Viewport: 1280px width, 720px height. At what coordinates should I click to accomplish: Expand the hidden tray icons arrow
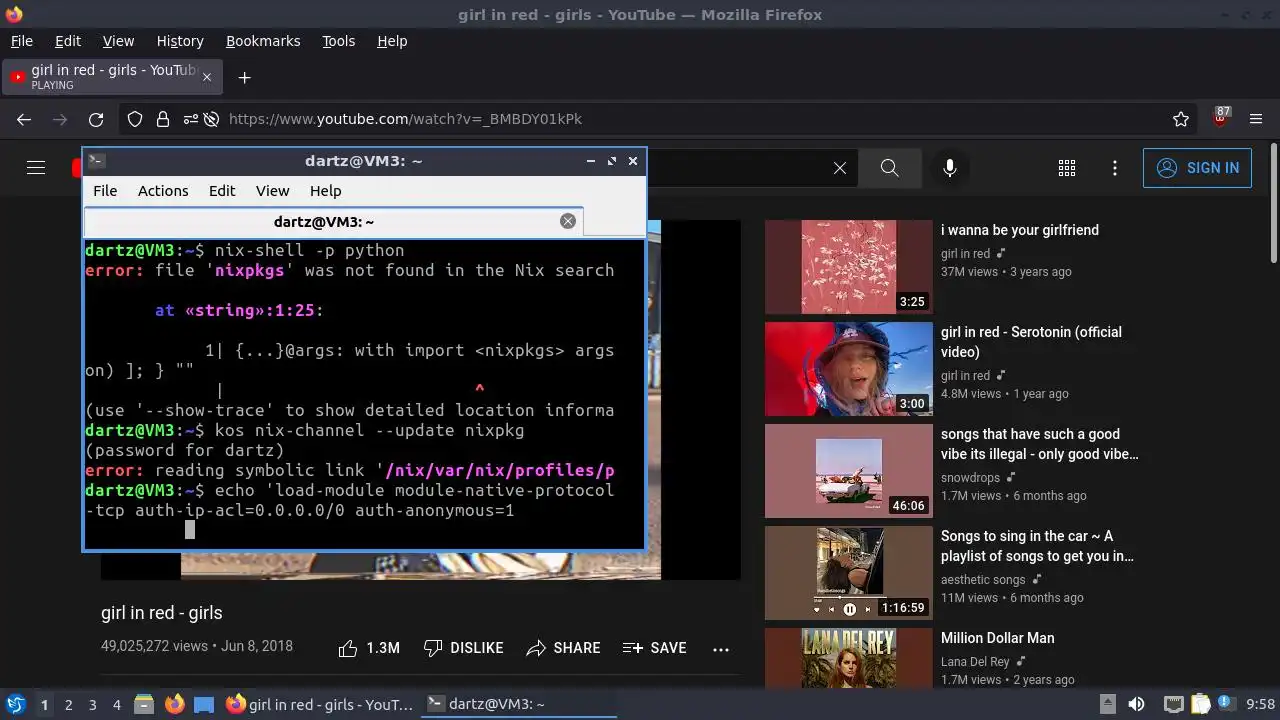click(x=1107, y=704)
